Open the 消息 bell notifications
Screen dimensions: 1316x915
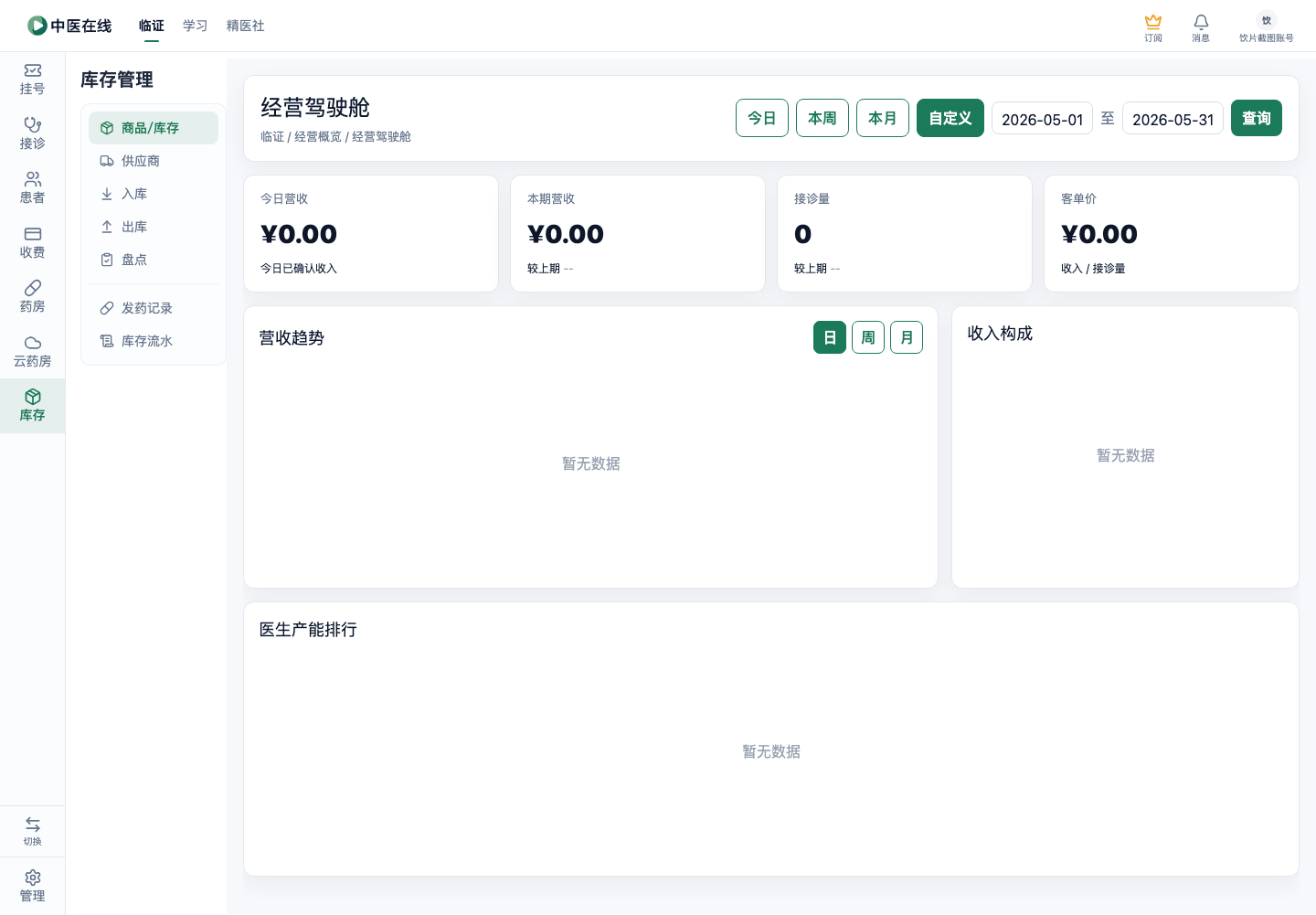[1201, 27]
